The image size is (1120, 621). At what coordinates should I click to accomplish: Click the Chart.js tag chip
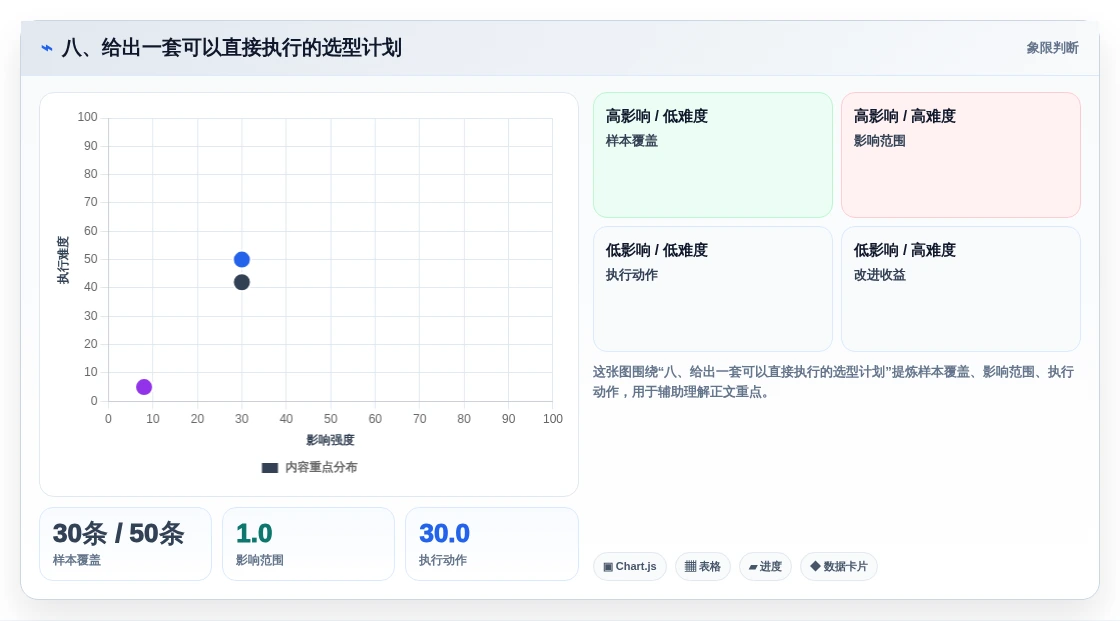coord(630,567)
